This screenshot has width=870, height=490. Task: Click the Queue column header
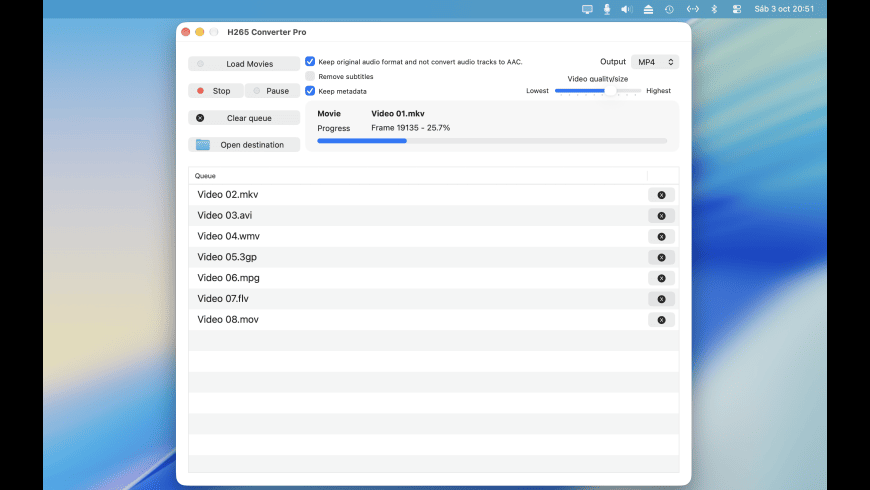pos(418,175)
